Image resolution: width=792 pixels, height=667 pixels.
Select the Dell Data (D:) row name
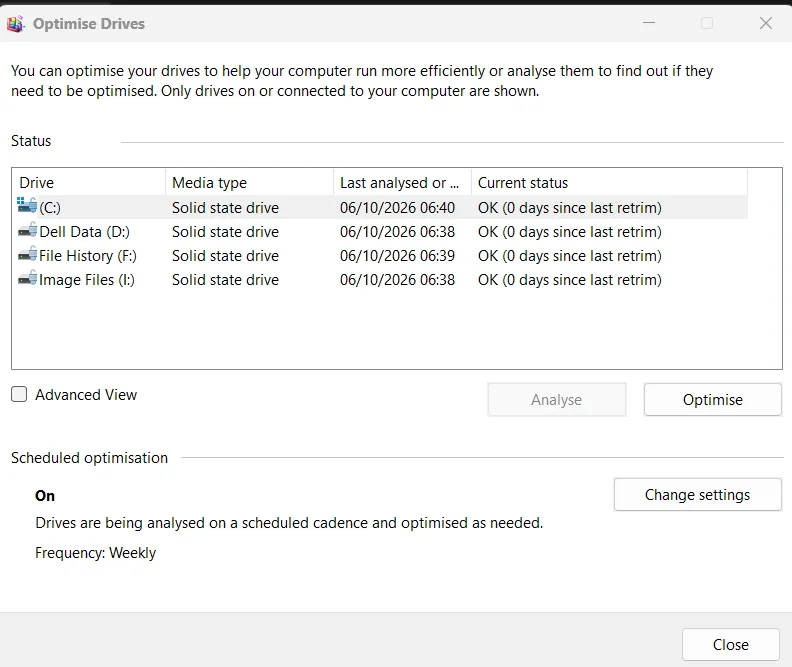(84, 232)
